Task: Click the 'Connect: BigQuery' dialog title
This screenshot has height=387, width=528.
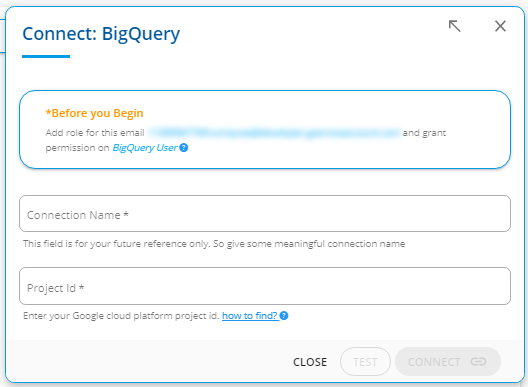Action: click(x=101, y=34)
